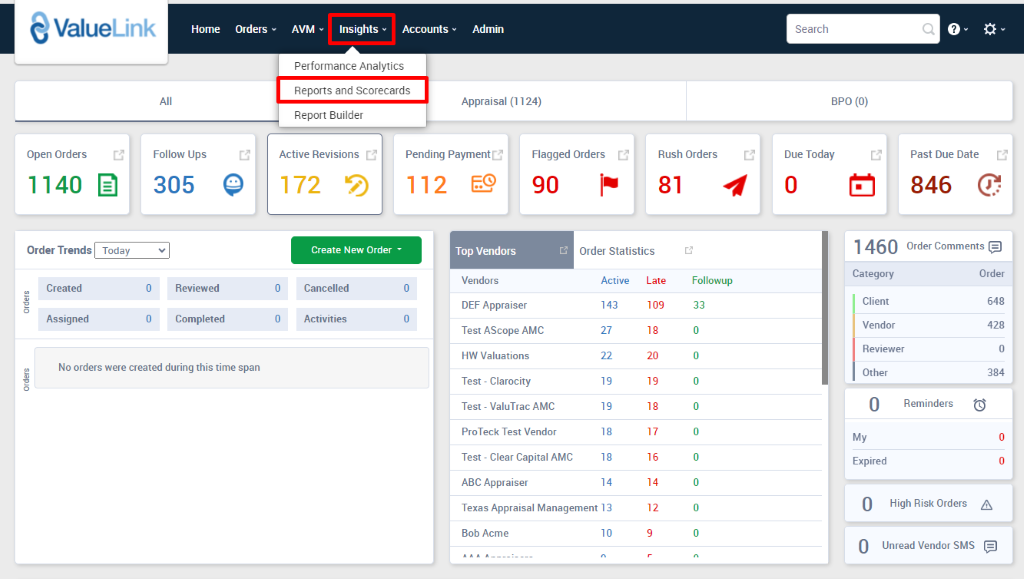Open the Create New Order dropdown button
Viewport: 1024px width, 579px height.
pos(356,250)
